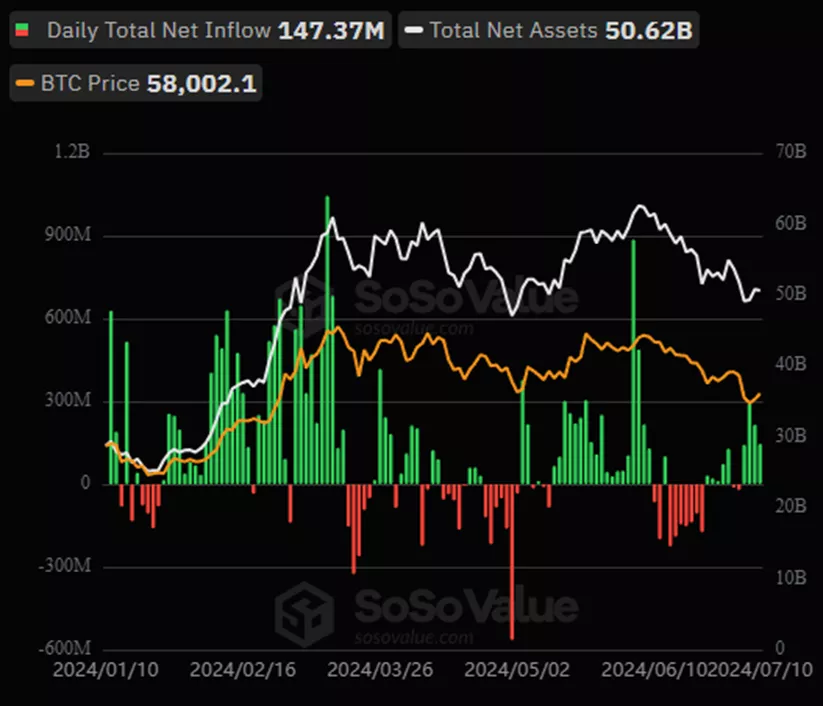The width and height of the screenshot is (823, 706).
Task: Open the lower sosovalue.com watermark link
Action: 414,637
